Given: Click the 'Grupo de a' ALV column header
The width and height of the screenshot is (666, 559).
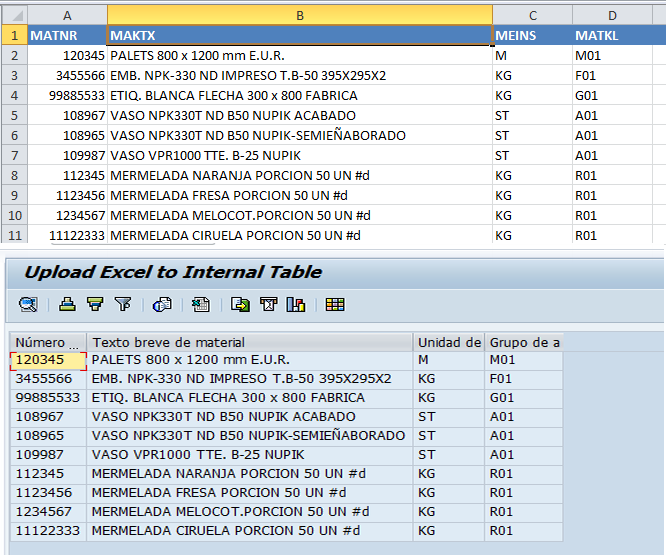Looking at the screenshot, I should pos(524,342).
